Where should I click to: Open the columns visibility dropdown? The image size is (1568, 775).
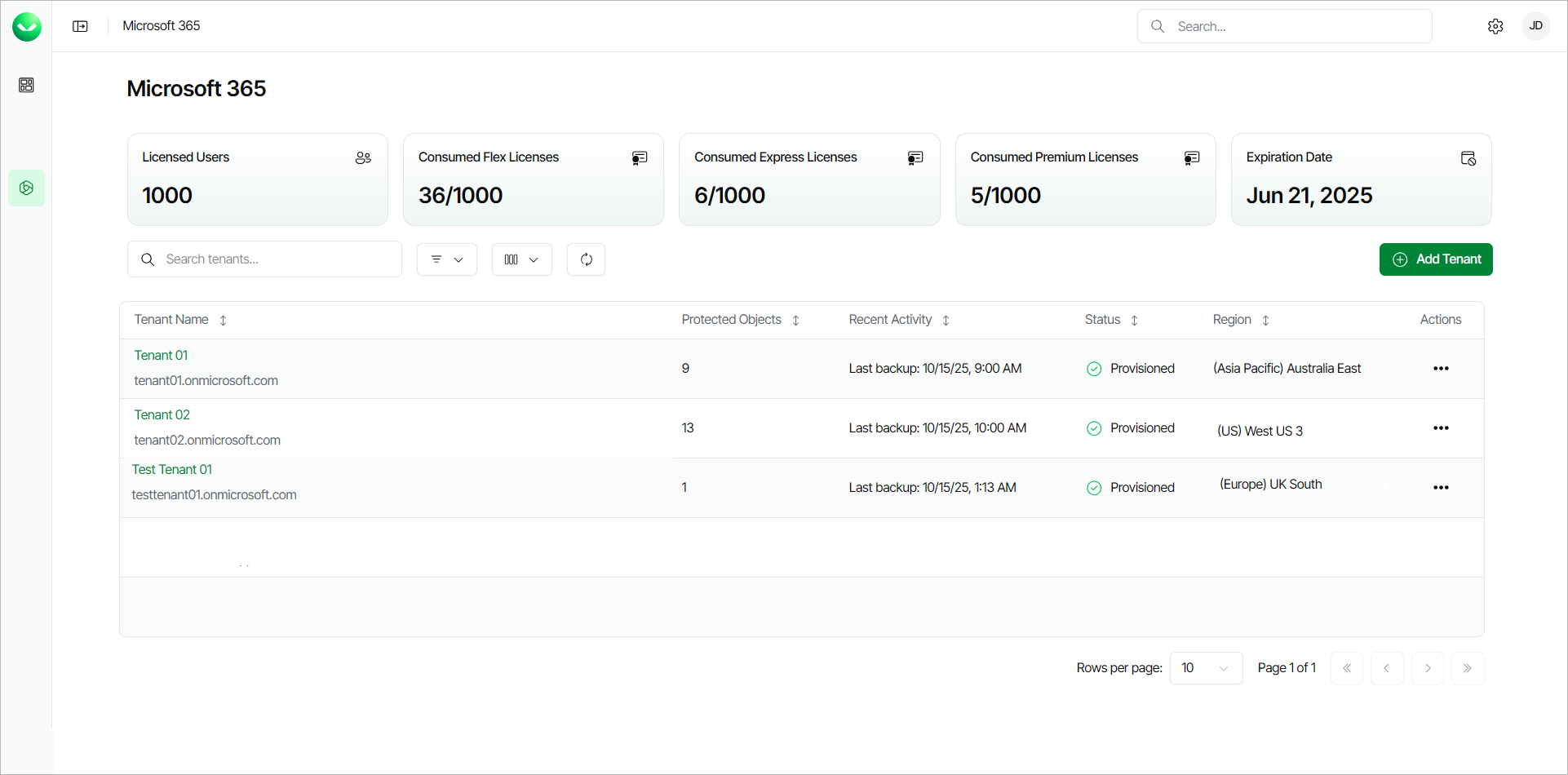(x=521, y=259)
